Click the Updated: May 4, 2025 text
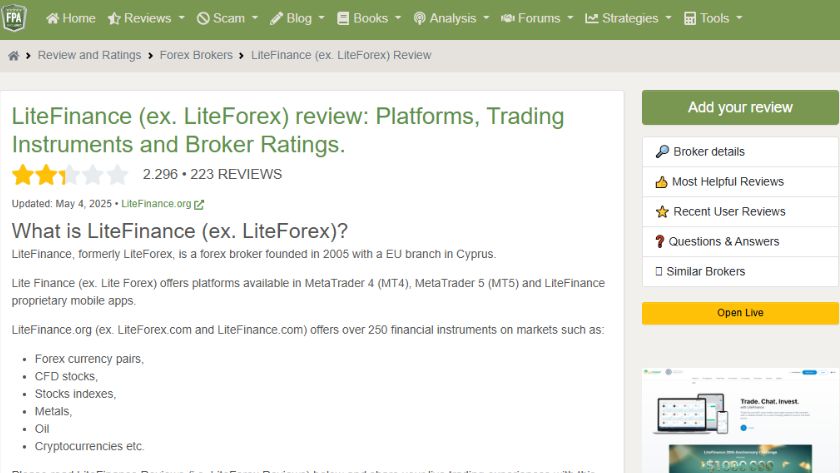 pos(62,204)
